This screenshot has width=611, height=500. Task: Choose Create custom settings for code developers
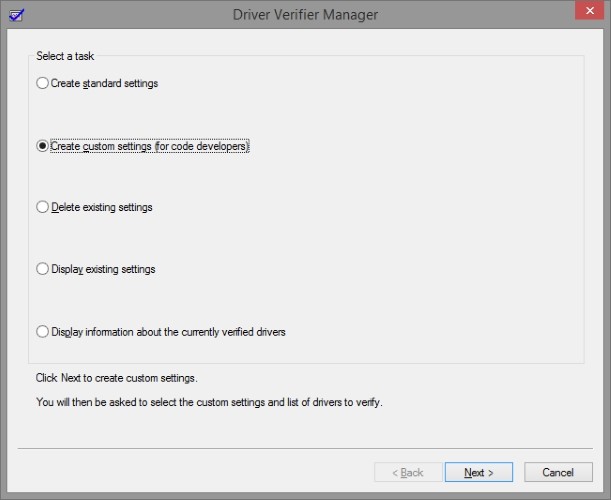click(x=143, y=146)
